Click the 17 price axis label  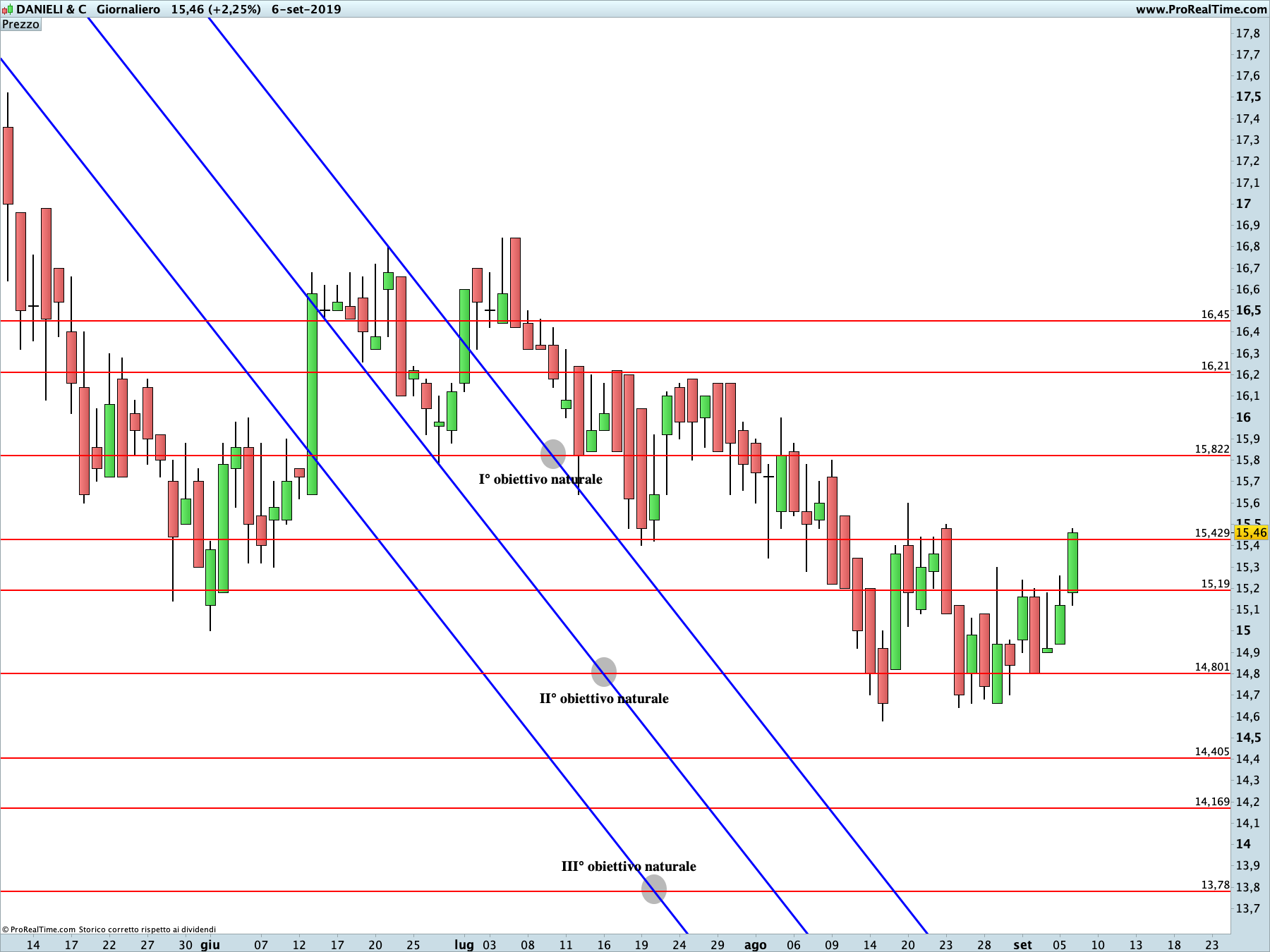[1243, 204]
